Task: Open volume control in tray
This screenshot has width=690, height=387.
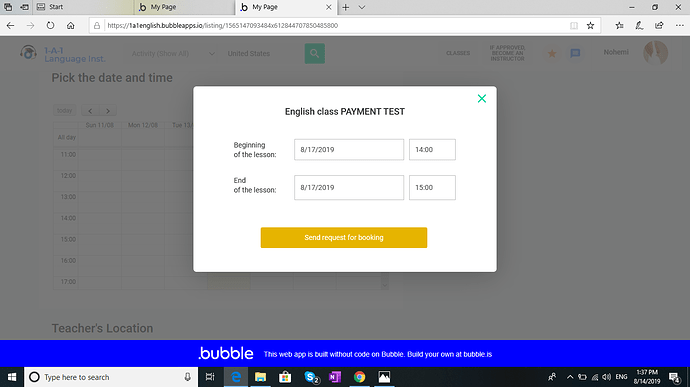Action: point(607,377)
